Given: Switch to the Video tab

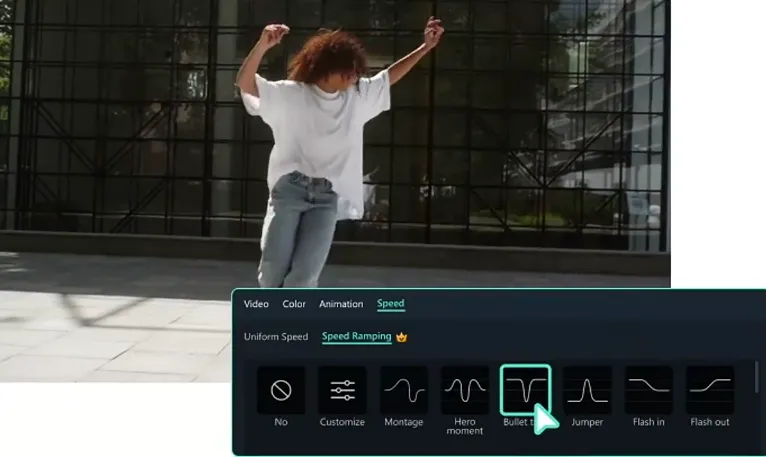Looking at the screenshot, I should pos(256,304).
